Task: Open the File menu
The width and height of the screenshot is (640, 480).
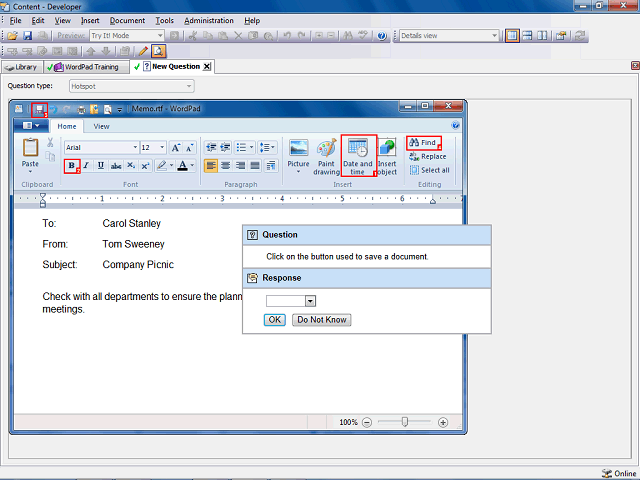Action: coord(16,20)
